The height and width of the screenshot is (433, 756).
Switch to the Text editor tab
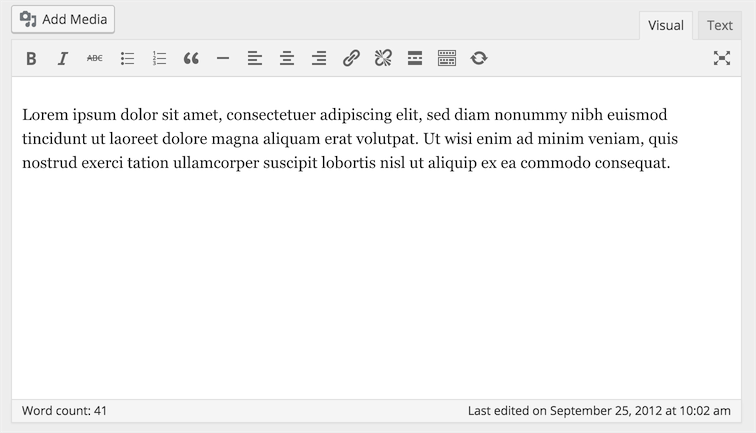[x=720, y=26]
